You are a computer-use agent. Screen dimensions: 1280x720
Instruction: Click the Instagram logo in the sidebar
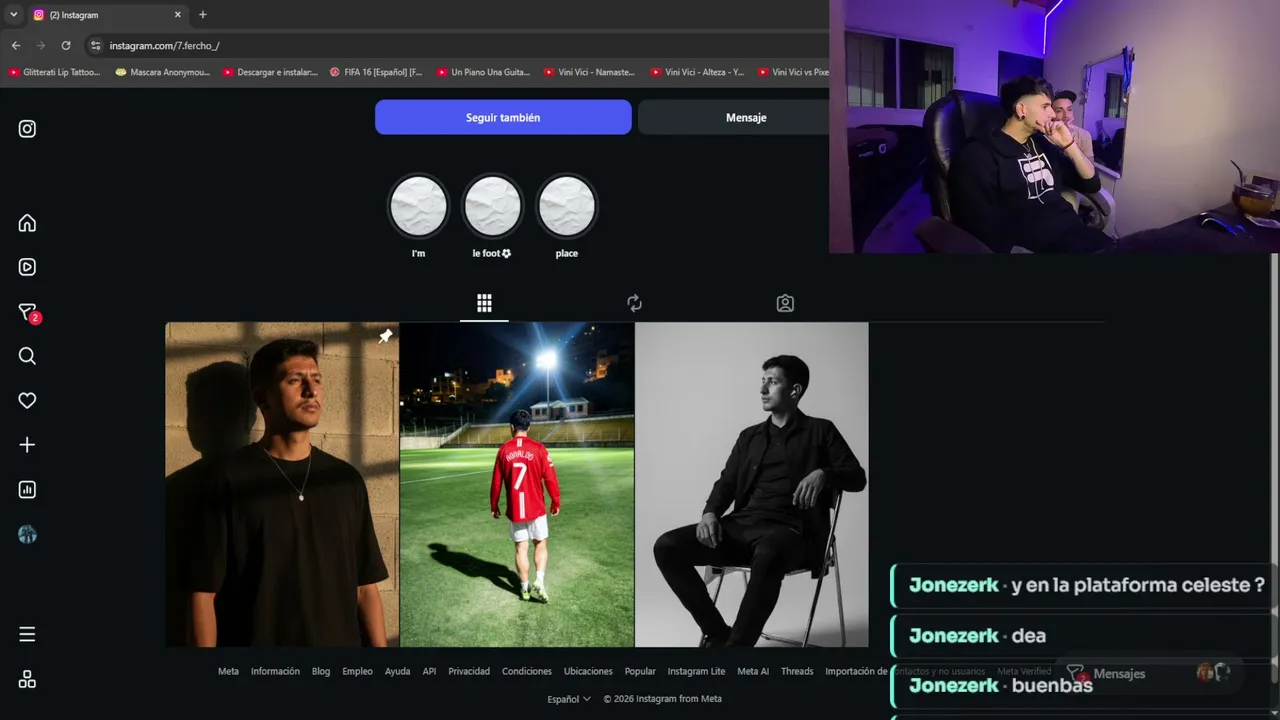pos(27,129)
